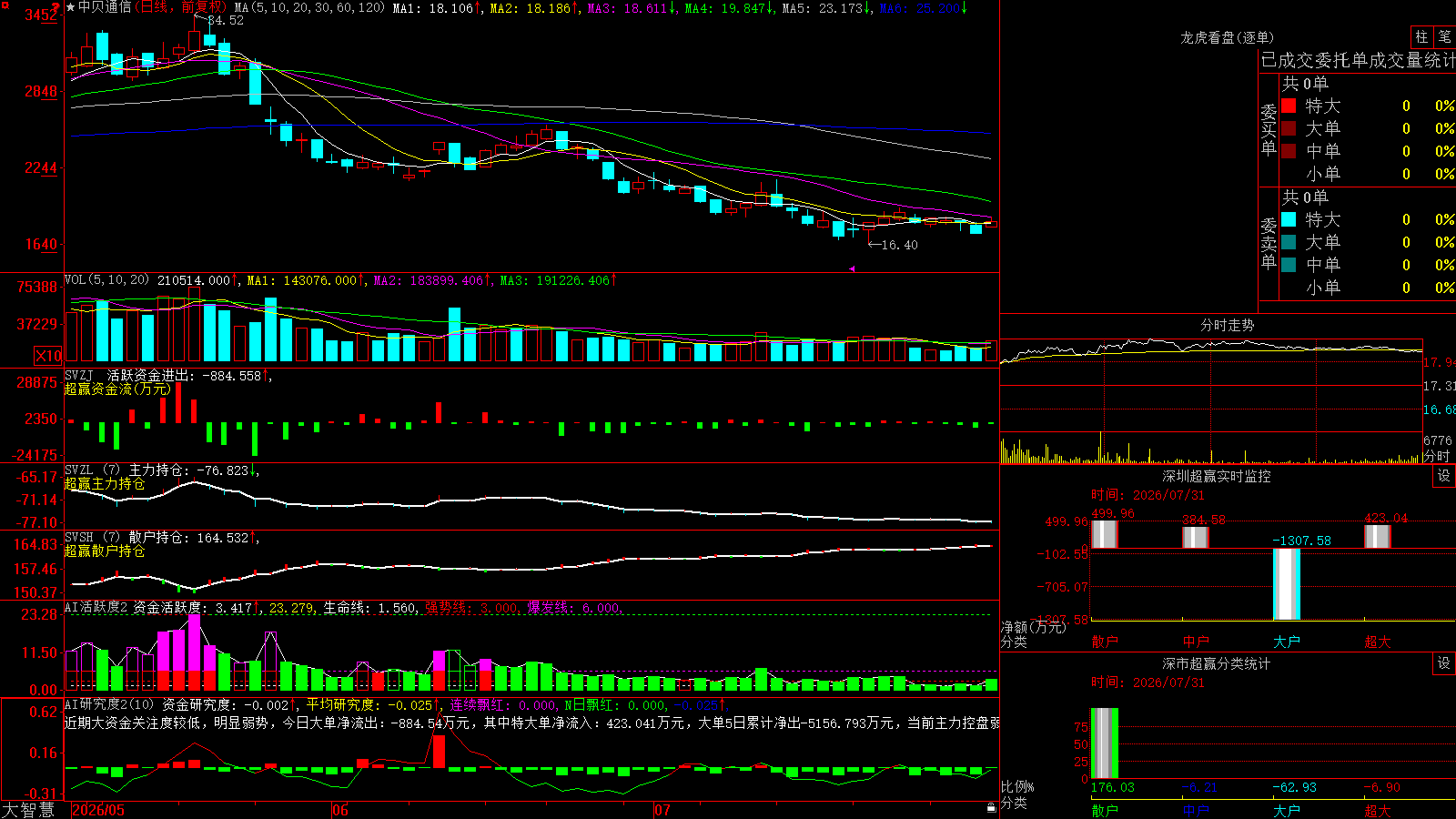
Task: Click the 16.40 low price annotation
Action: point(899,245)
